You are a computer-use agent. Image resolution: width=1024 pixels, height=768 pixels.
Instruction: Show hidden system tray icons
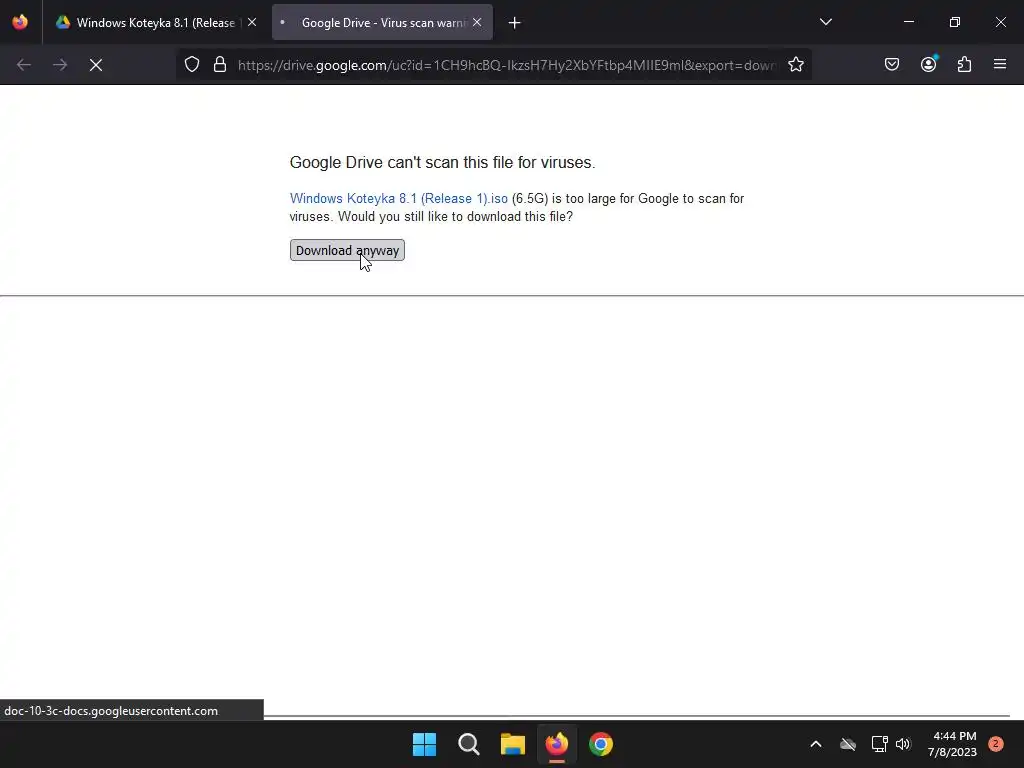pos(816,744)
